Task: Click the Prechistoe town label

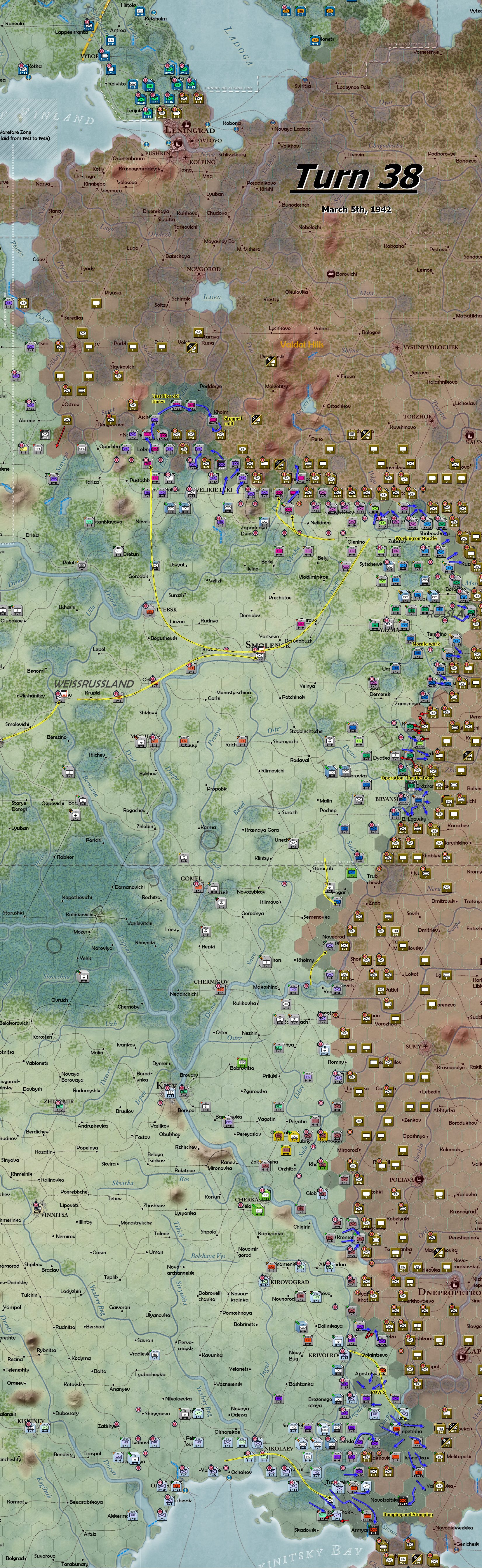Action: point(280,598)
